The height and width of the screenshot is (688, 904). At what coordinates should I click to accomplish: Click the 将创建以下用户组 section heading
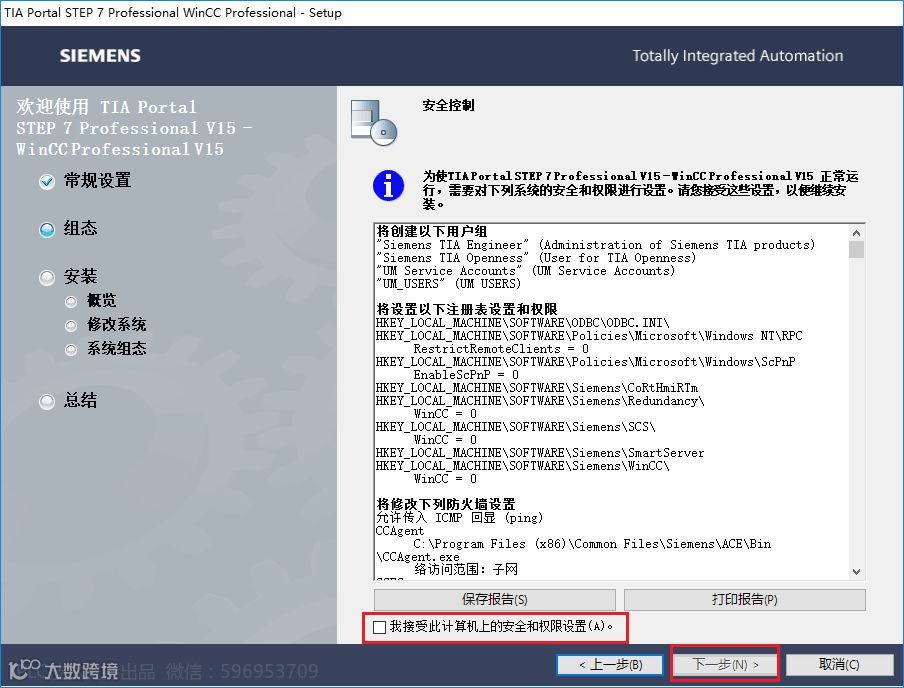(x=432, y=231)
